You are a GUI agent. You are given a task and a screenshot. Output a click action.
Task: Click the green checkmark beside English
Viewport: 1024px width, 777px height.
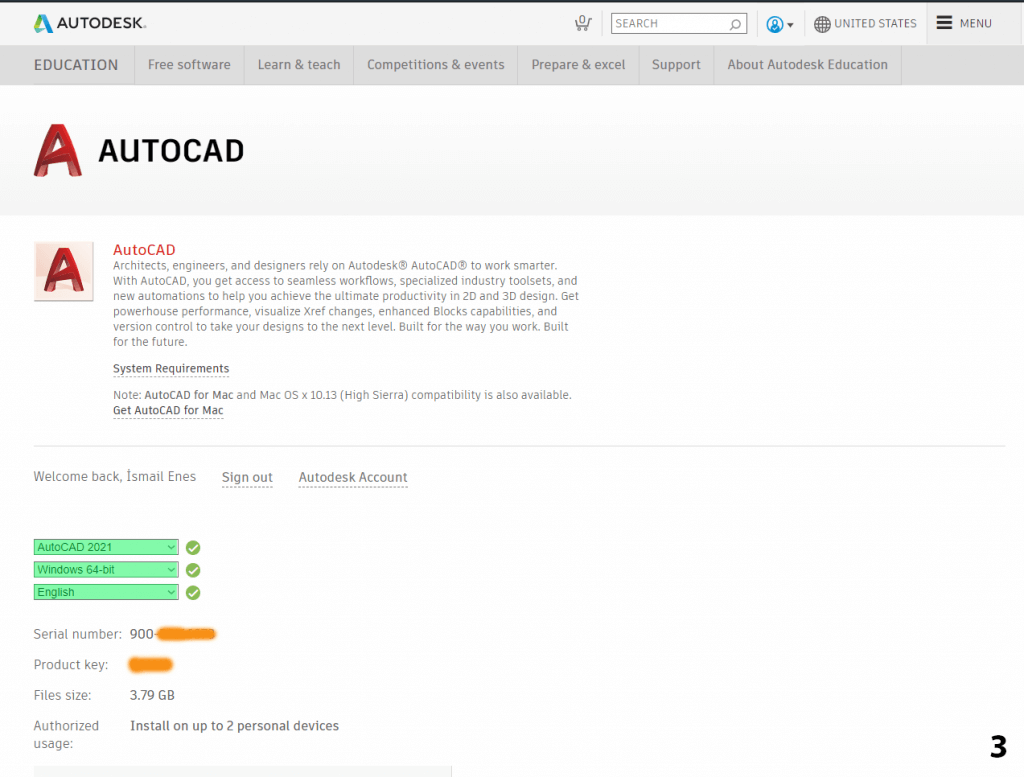[x=192, y=592]
